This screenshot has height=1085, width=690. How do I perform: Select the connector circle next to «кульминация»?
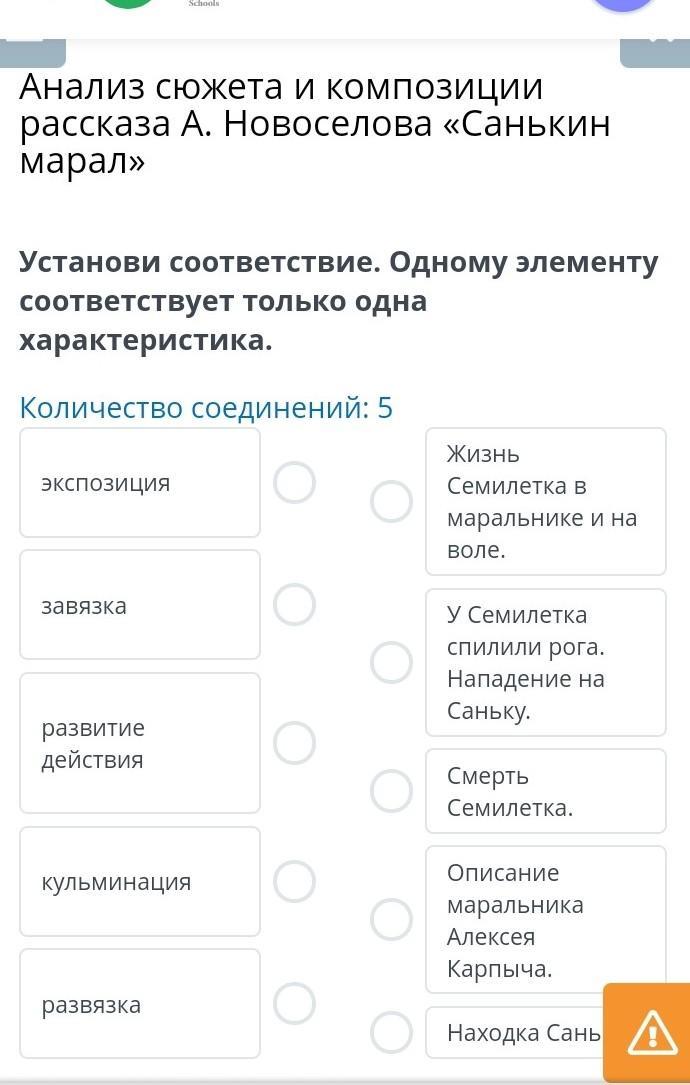point(295,881)
